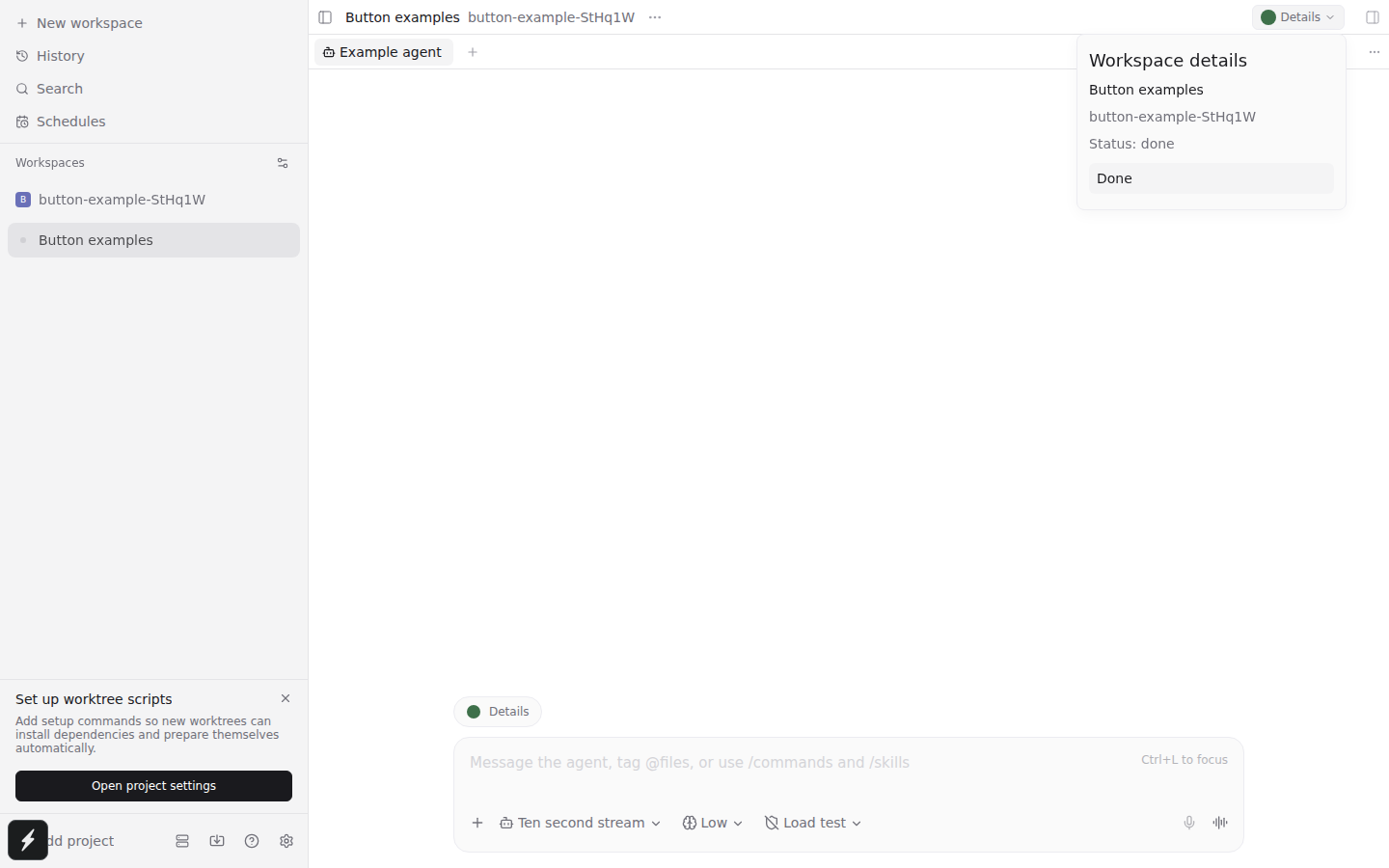This screenshot has width=1389, height=868.
Task: Open help question mark icon
Action: pos(252,841)
